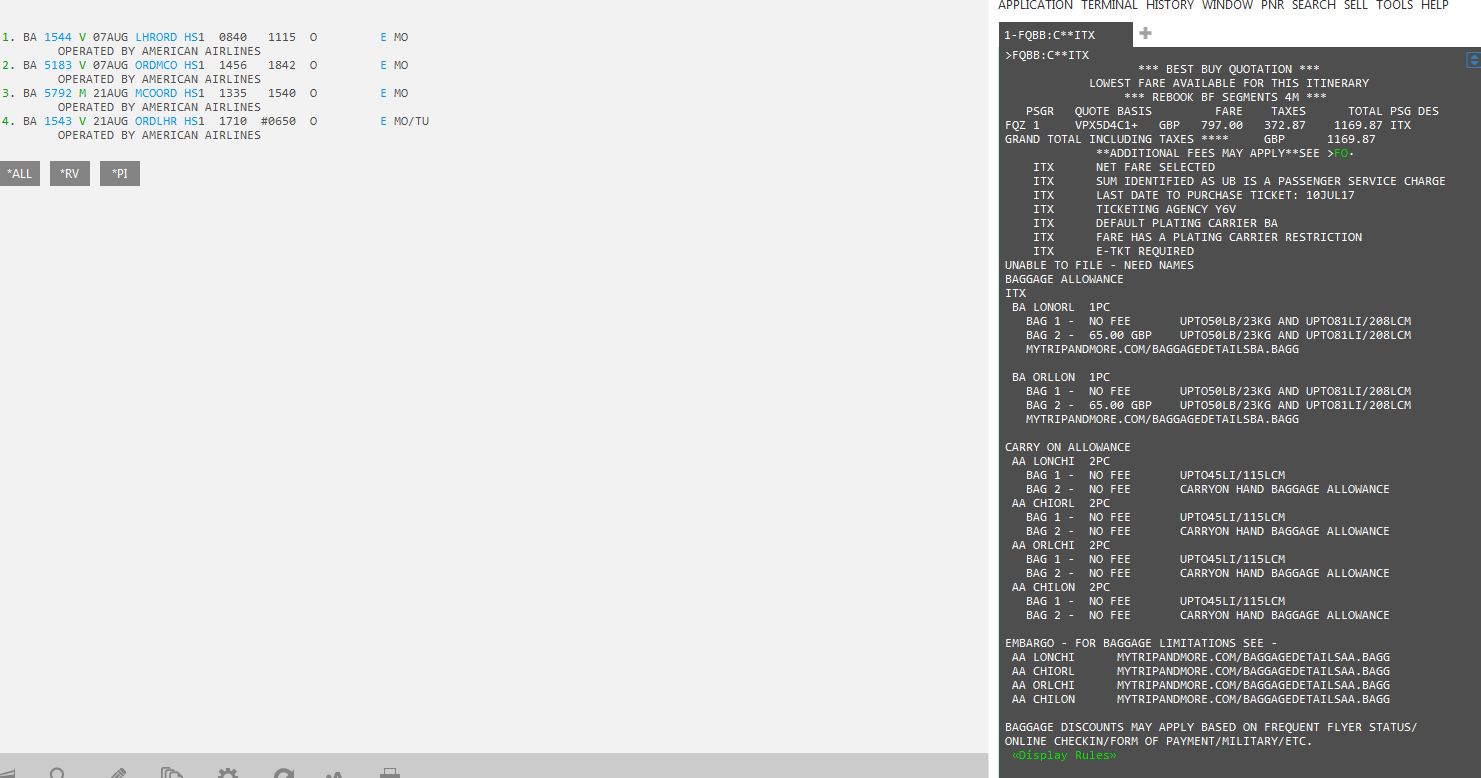Open the WINDOW menu
This screenshot has height=778, width=1481.
1227,5
